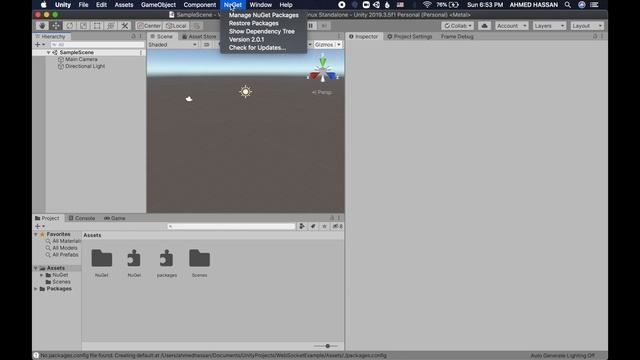Click the scene orientation gizmo
This screenshot has width=640, height=360.
[x=323, y=71]
